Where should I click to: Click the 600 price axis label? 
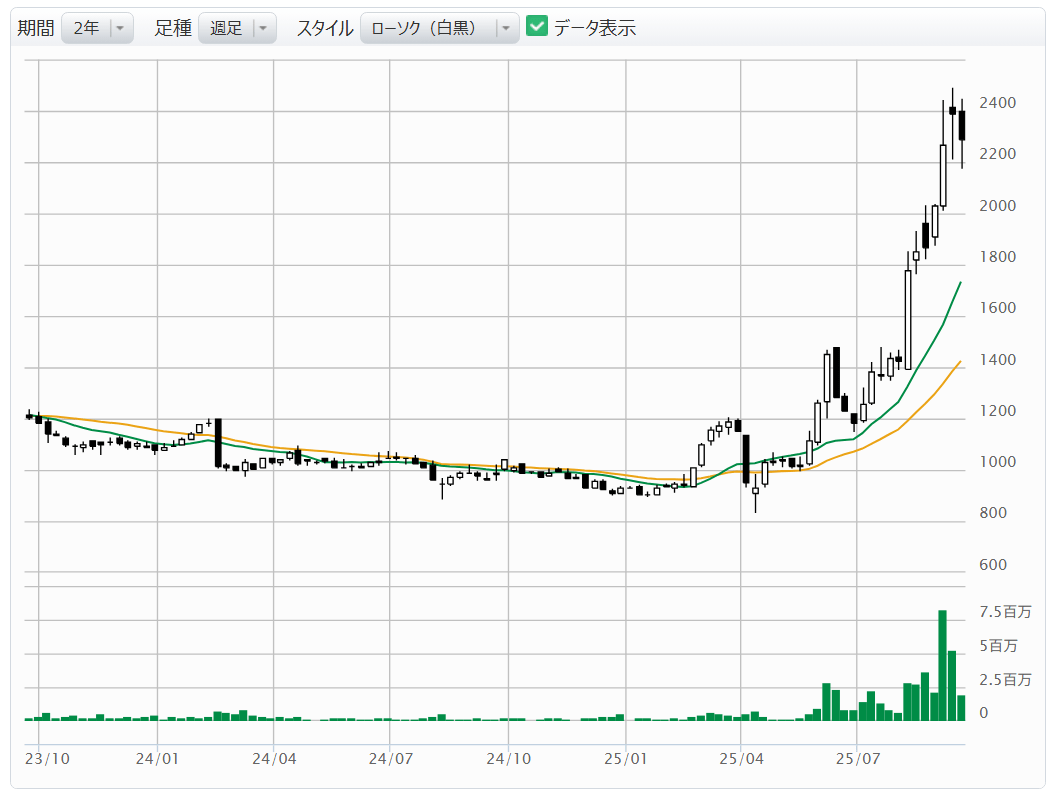(x=993, y=565)
